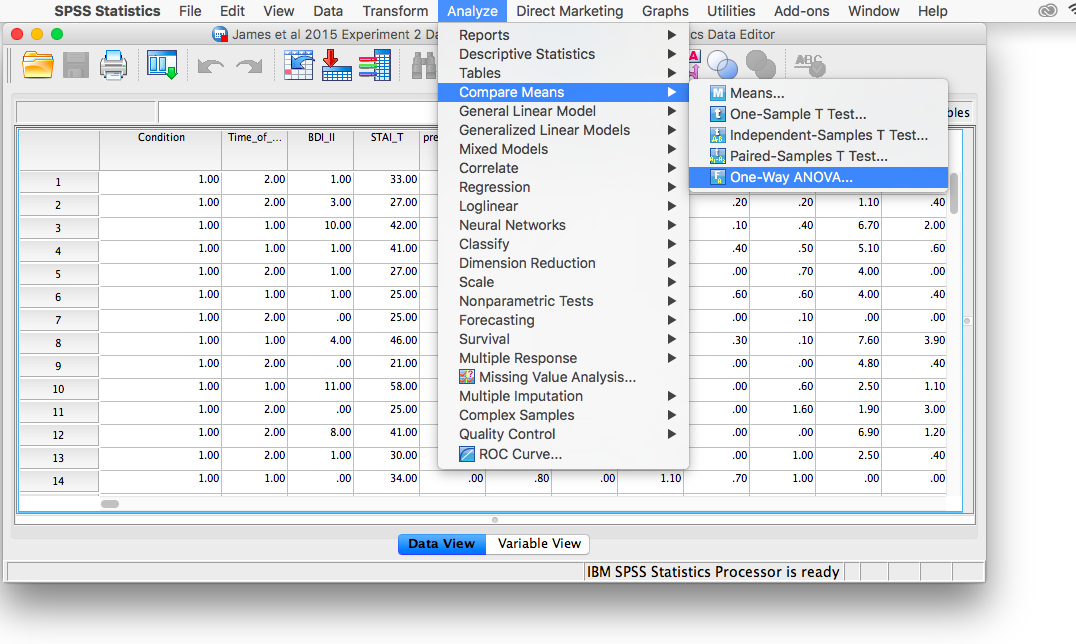
Task: Select the STAI_T column header
Action: click(x=387, y=150)
